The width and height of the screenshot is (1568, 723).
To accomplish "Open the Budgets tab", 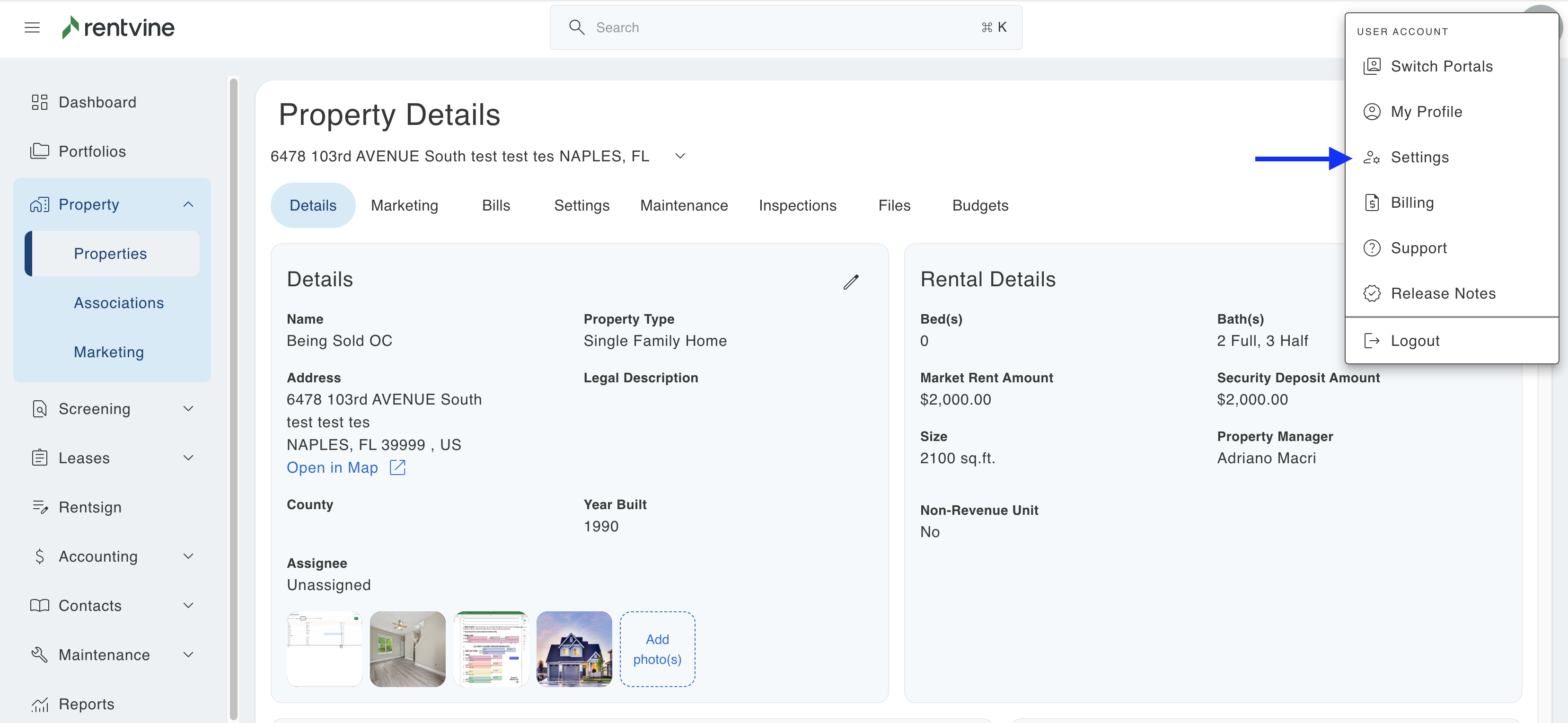I will (x=979, y=206).
